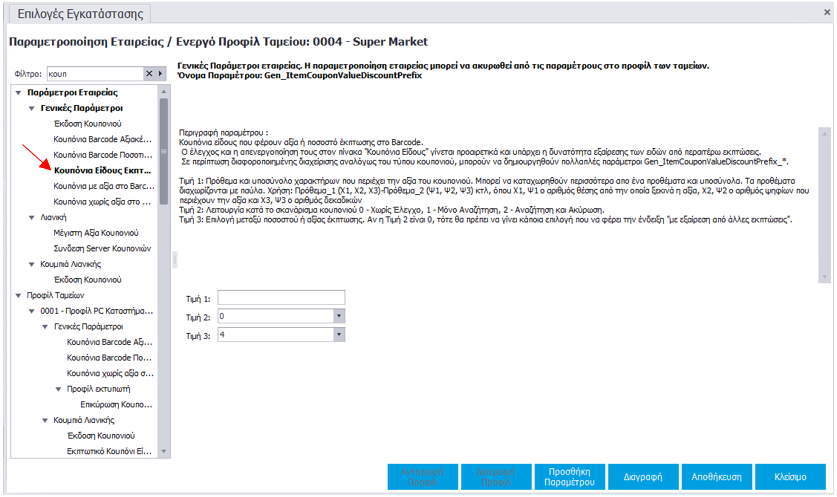This screenshot has width=837, height=497.
Task: Collapse the 0001 - Προφίλ PC Καταστήματος node
Action: click(x=32, y=311)
